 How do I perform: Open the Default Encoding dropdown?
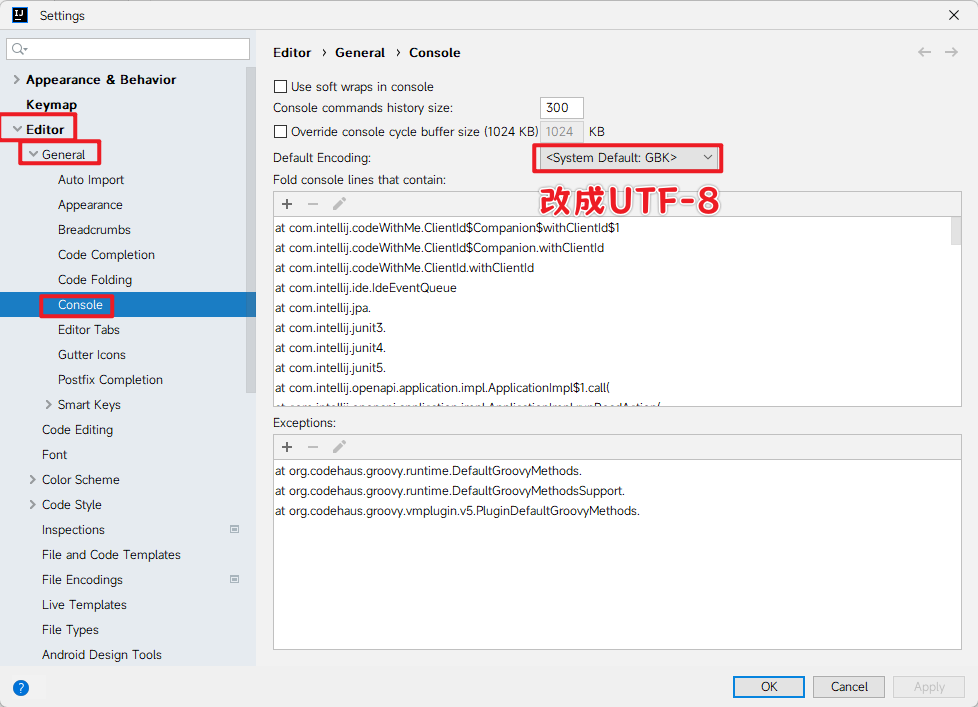point(628,158)
